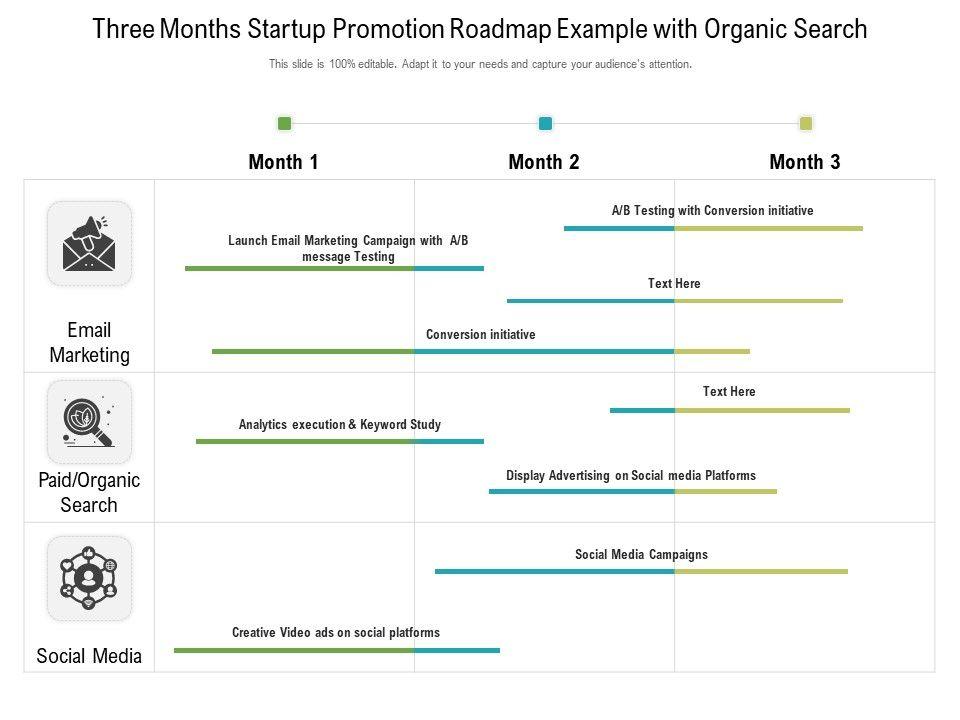Click the Month 3 column header
Screen dimensions: 960x720
805,162
